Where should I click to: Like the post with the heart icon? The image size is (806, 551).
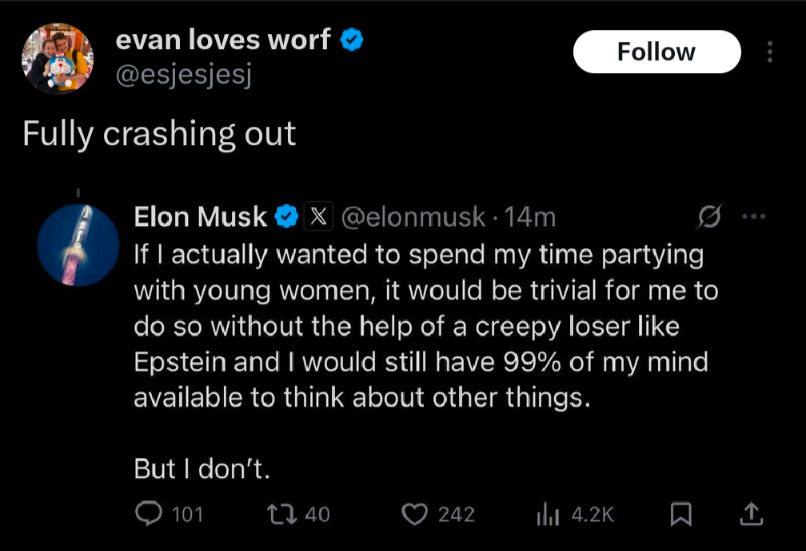tap(414, 514)
